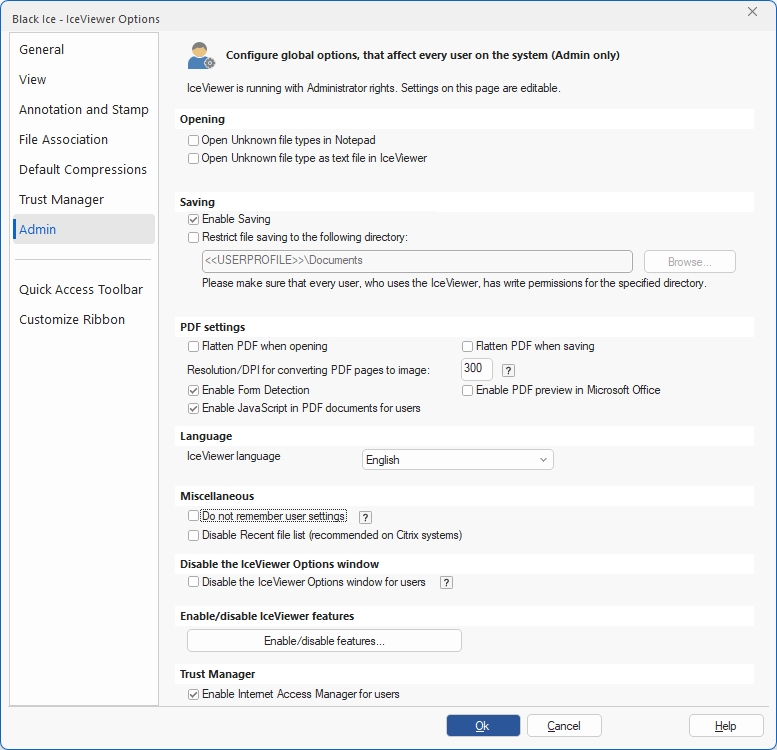This screenshot has width=777, height=750.
Task: Uncheck the Enable Saving checkbox
Action: point(194,219)
